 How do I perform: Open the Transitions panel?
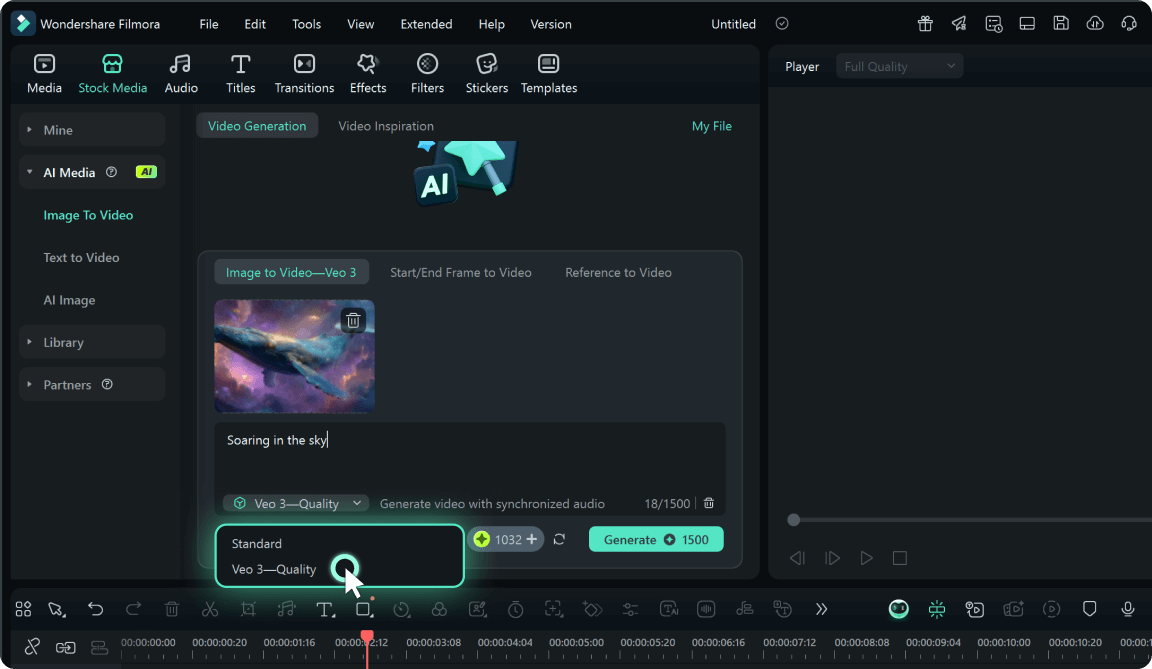pyautogui.click(x=304, y=73)
